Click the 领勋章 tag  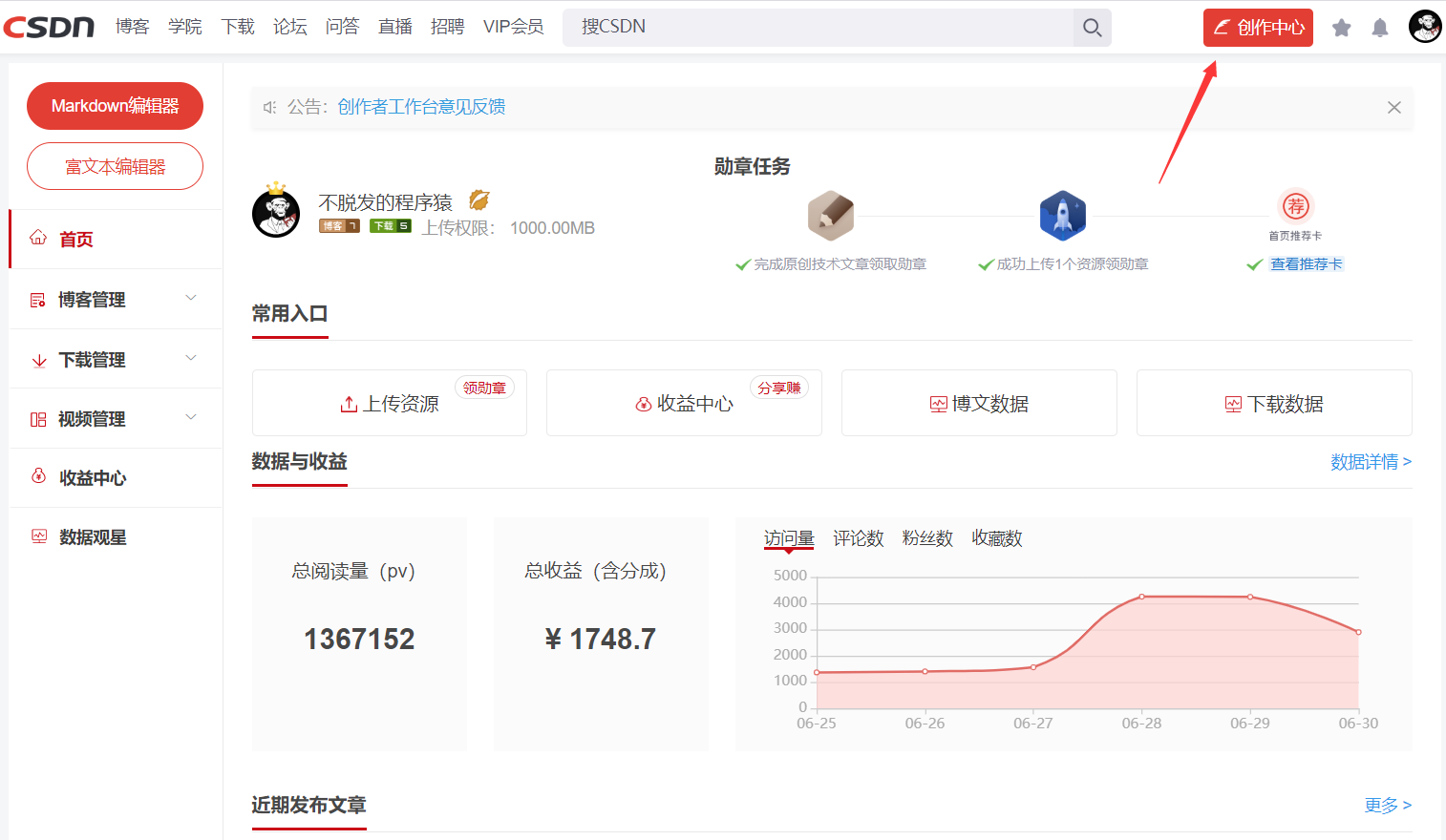pos(484,388)
